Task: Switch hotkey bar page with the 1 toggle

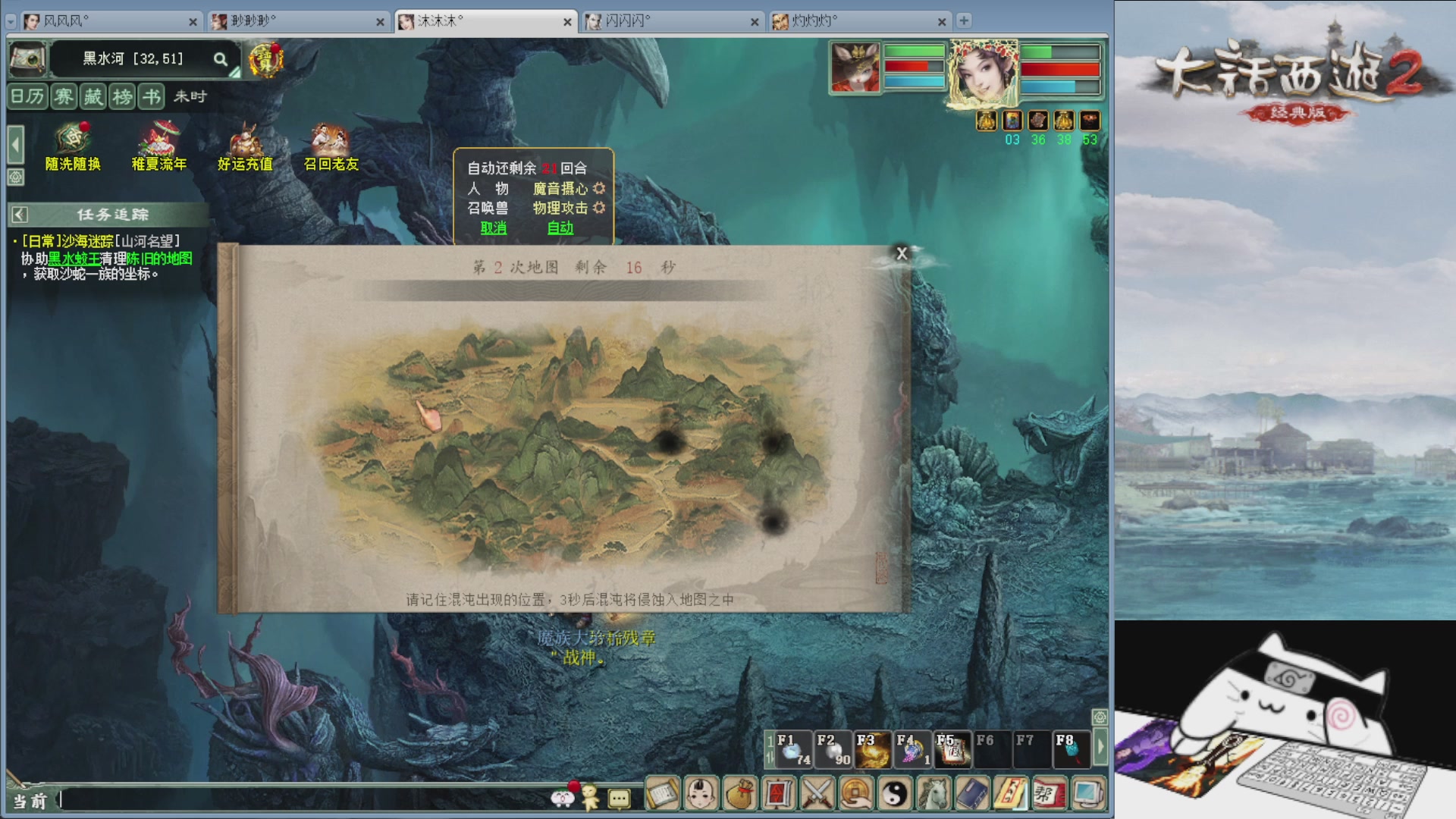Action: click(770, 748)
